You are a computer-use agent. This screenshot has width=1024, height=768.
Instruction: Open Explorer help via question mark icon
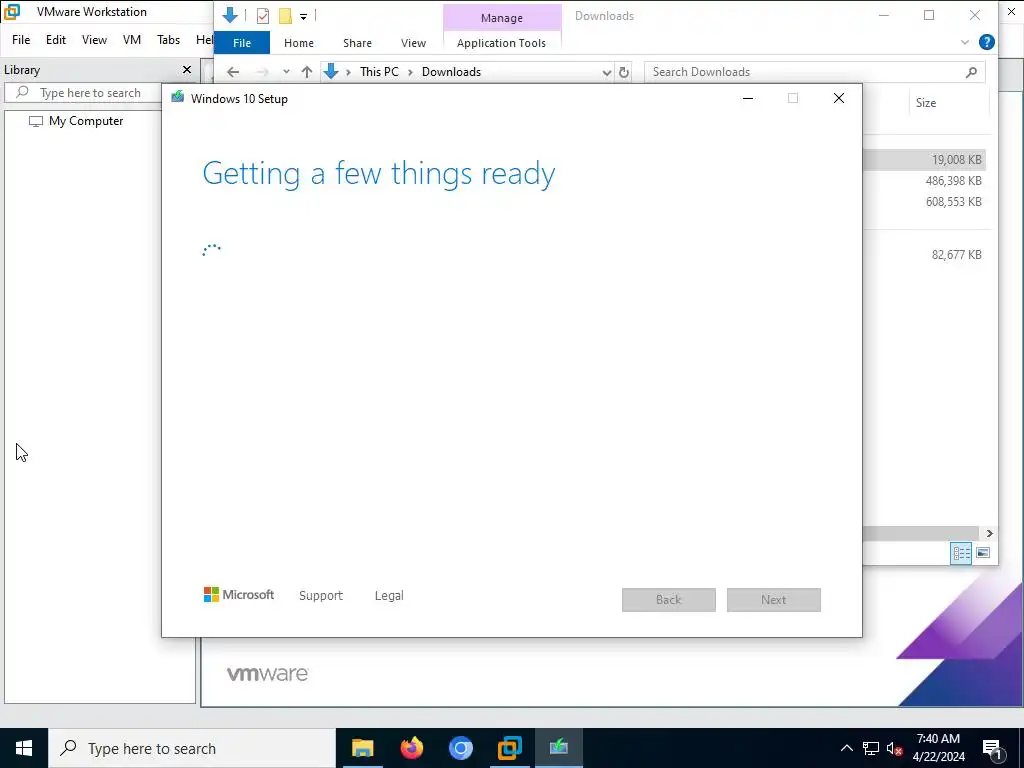tap(987, 42)
